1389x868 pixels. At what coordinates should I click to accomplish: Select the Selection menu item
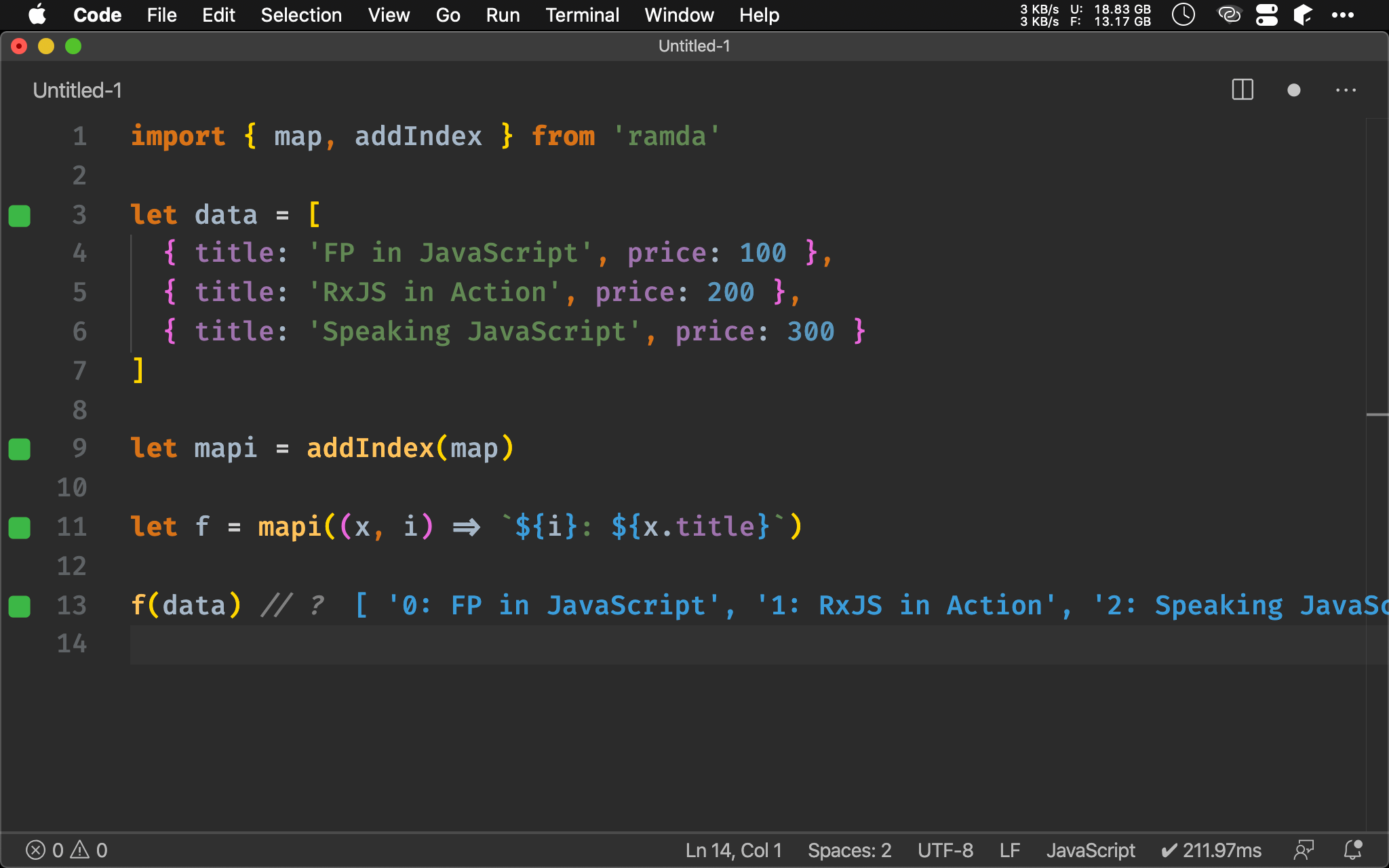click(x=300, y=14)
